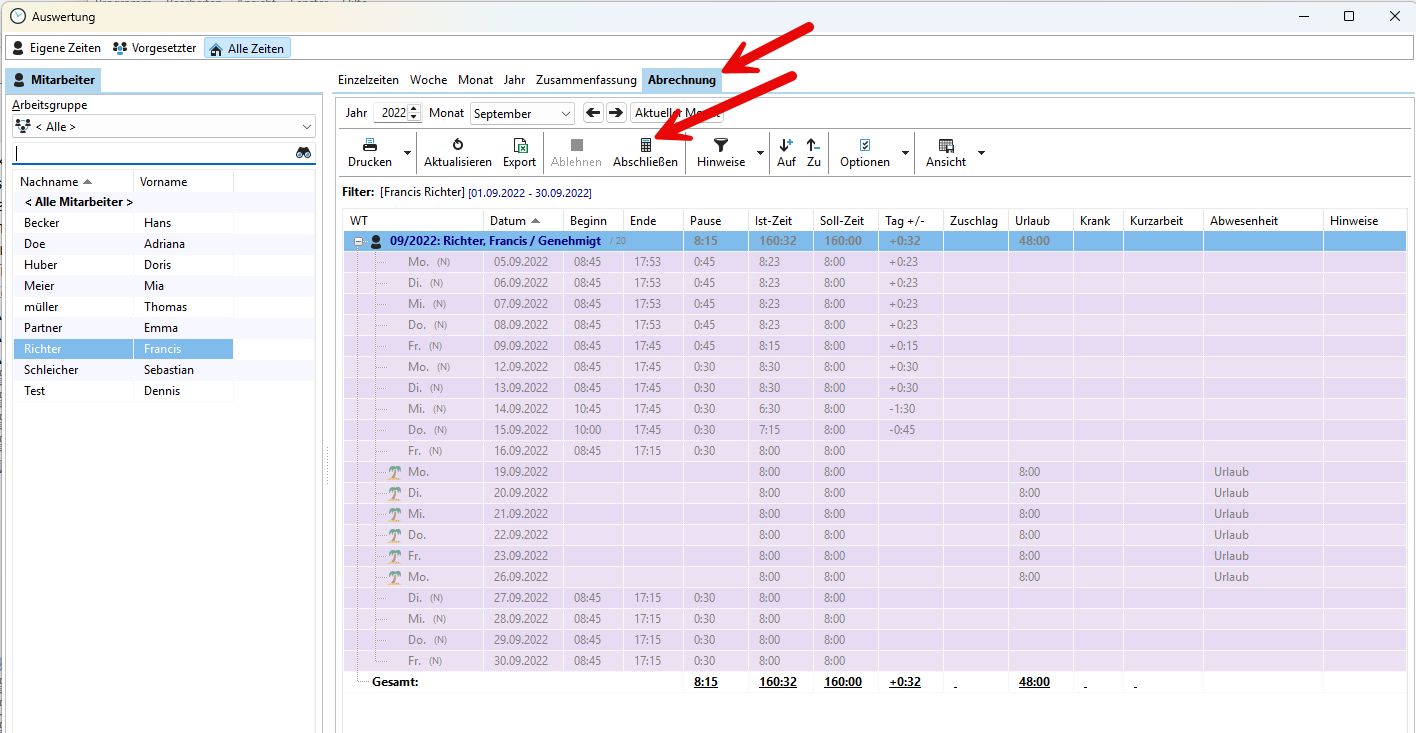Collapse all rows with Zu icon

[x=813, y=146]
